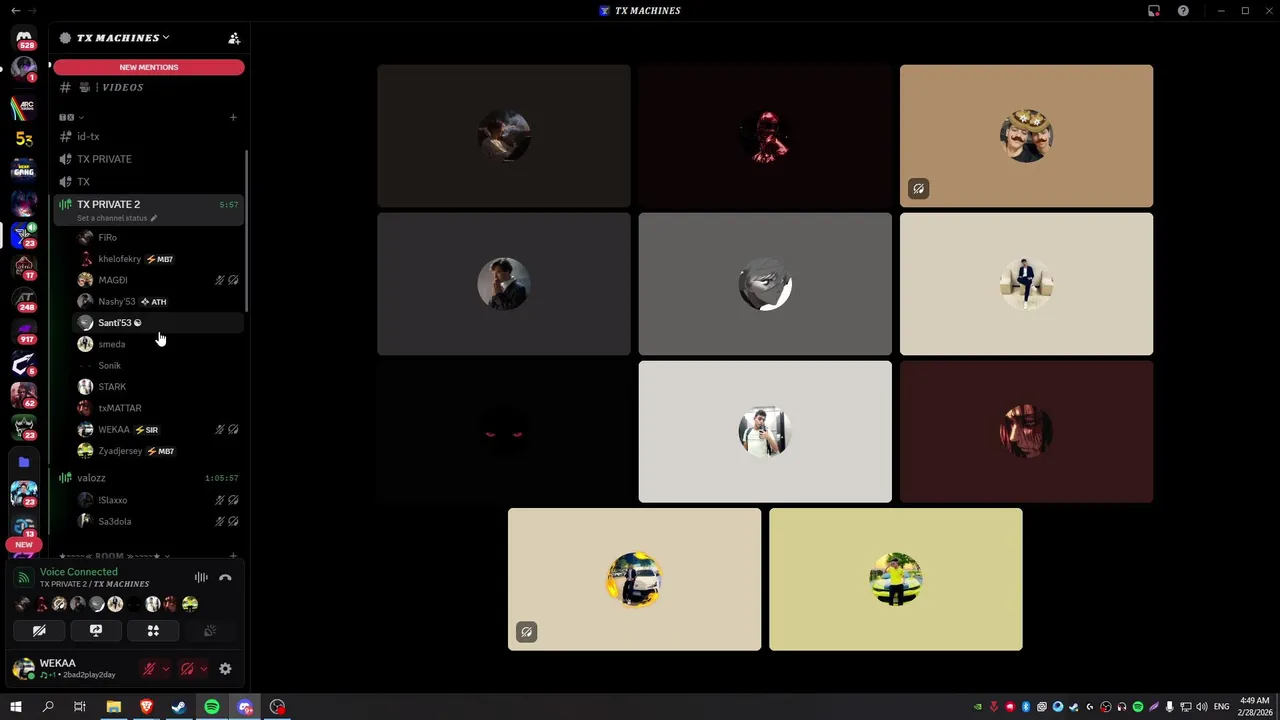
Task: Click the Bluetooth tray icon
Action: (x=1025, y=707)
